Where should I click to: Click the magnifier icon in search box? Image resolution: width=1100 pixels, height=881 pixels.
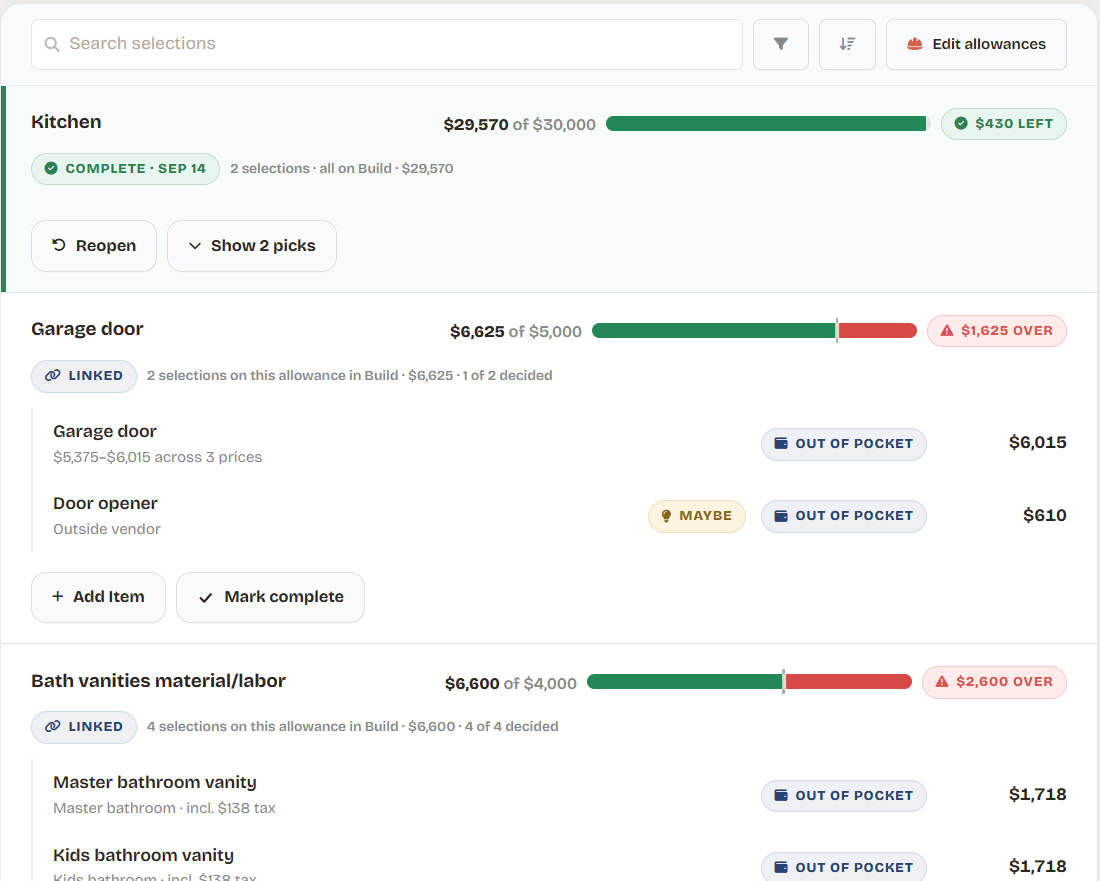(52, 44)
